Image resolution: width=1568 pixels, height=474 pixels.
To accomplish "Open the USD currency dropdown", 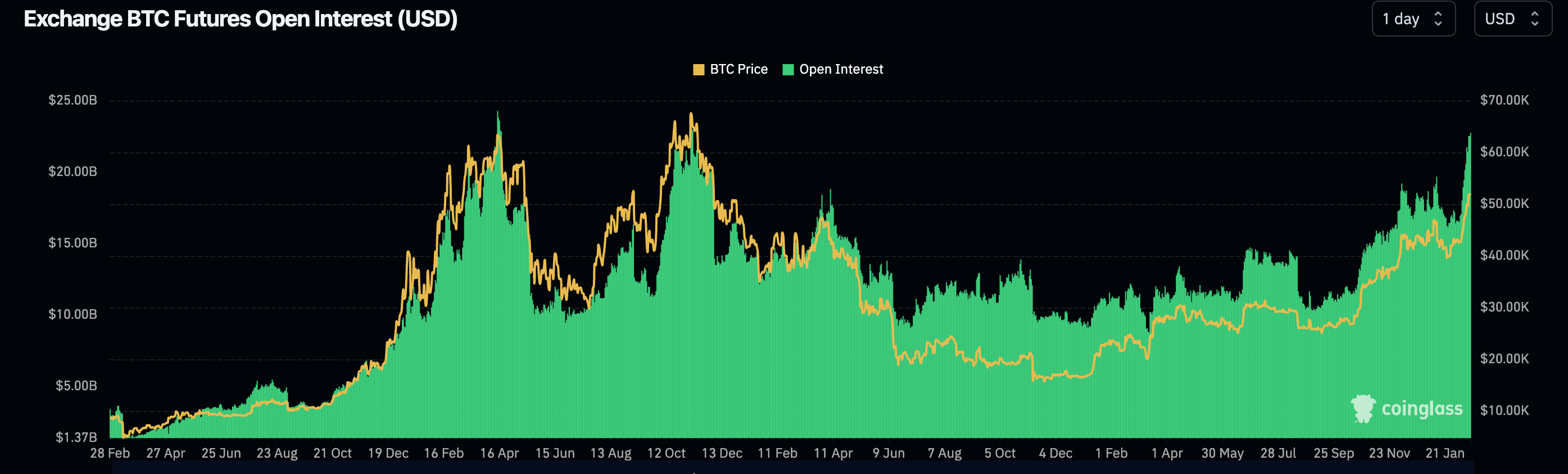I will pos(1512,19).
